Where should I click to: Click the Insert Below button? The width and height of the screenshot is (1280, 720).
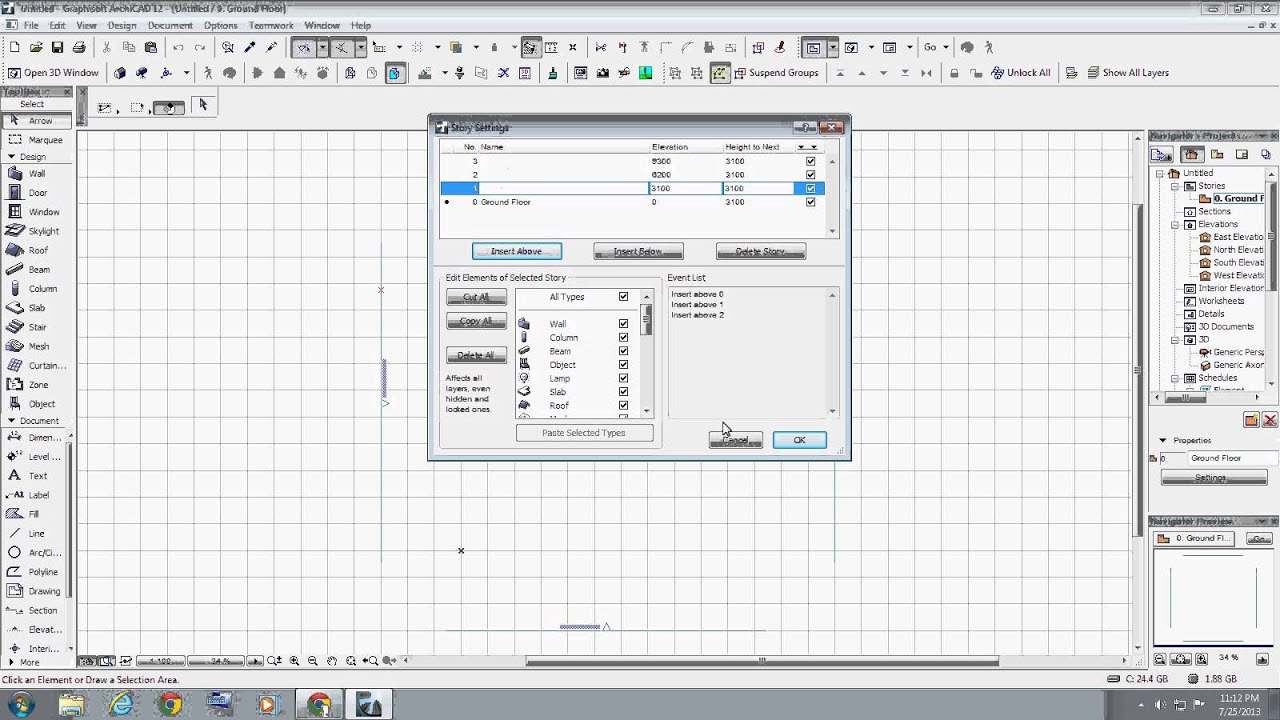click(638, 251)
